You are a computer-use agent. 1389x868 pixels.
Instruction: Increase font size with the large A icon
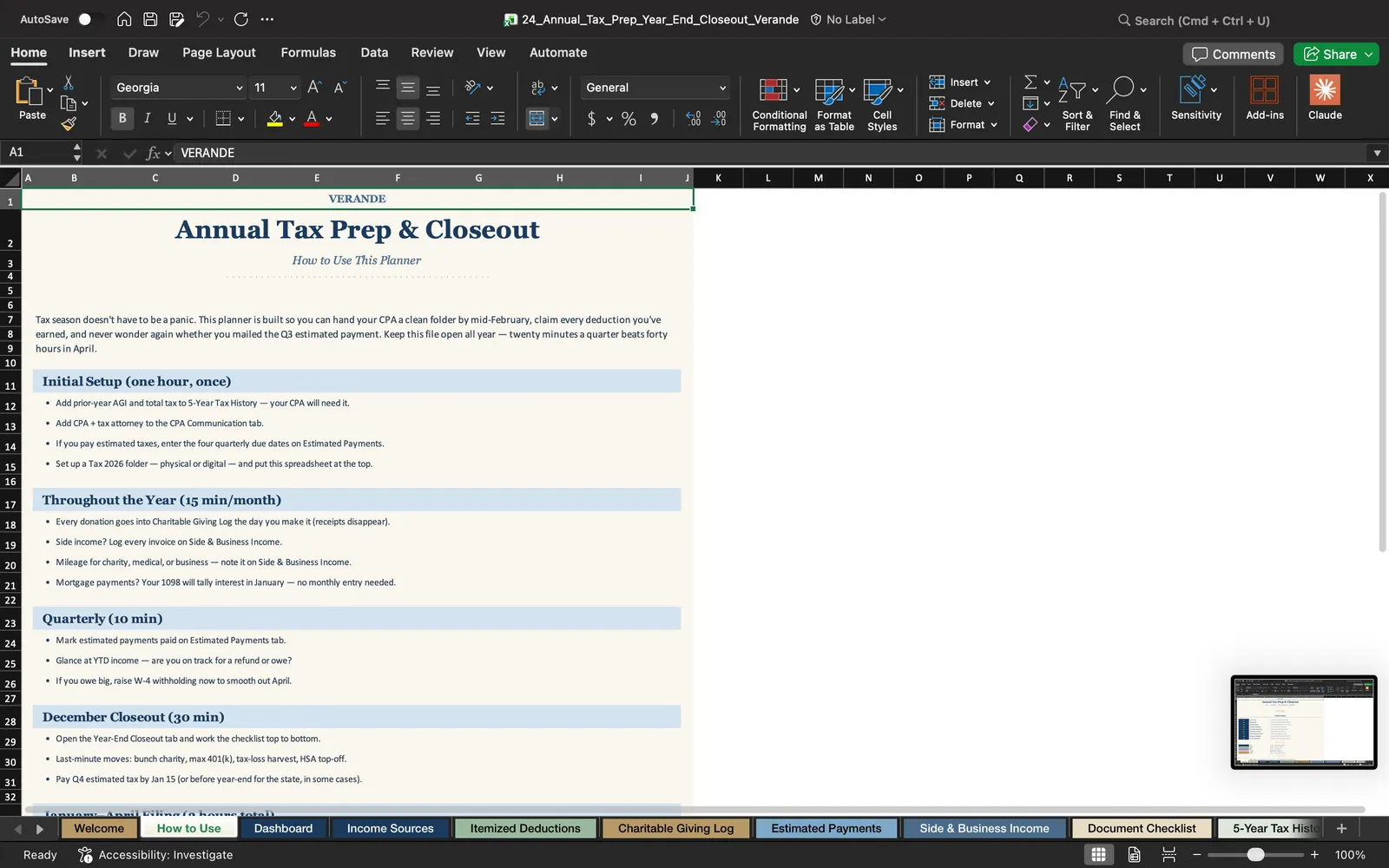tap(314, 87)
